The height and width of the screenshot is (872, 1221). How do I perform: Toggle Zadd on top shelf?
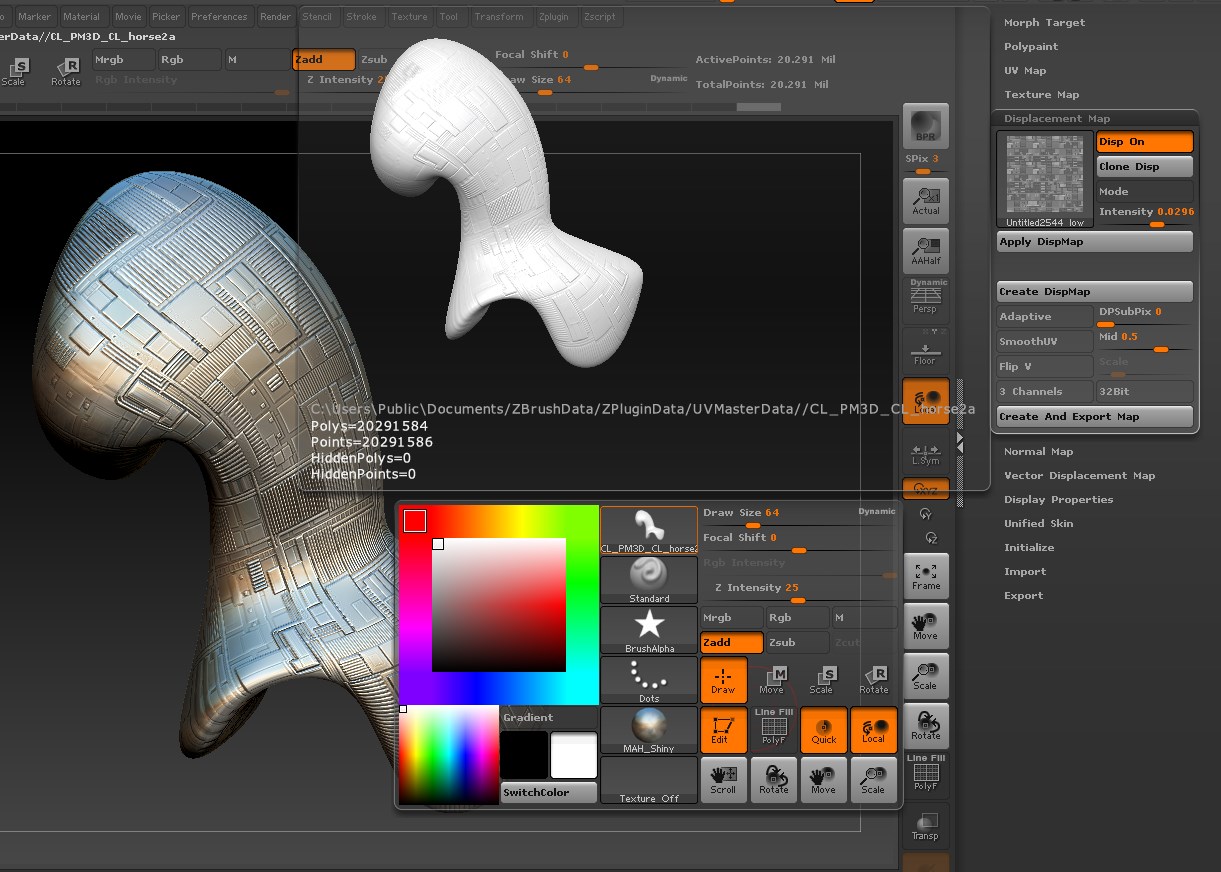pyautogui.click(x=323, y=60)
